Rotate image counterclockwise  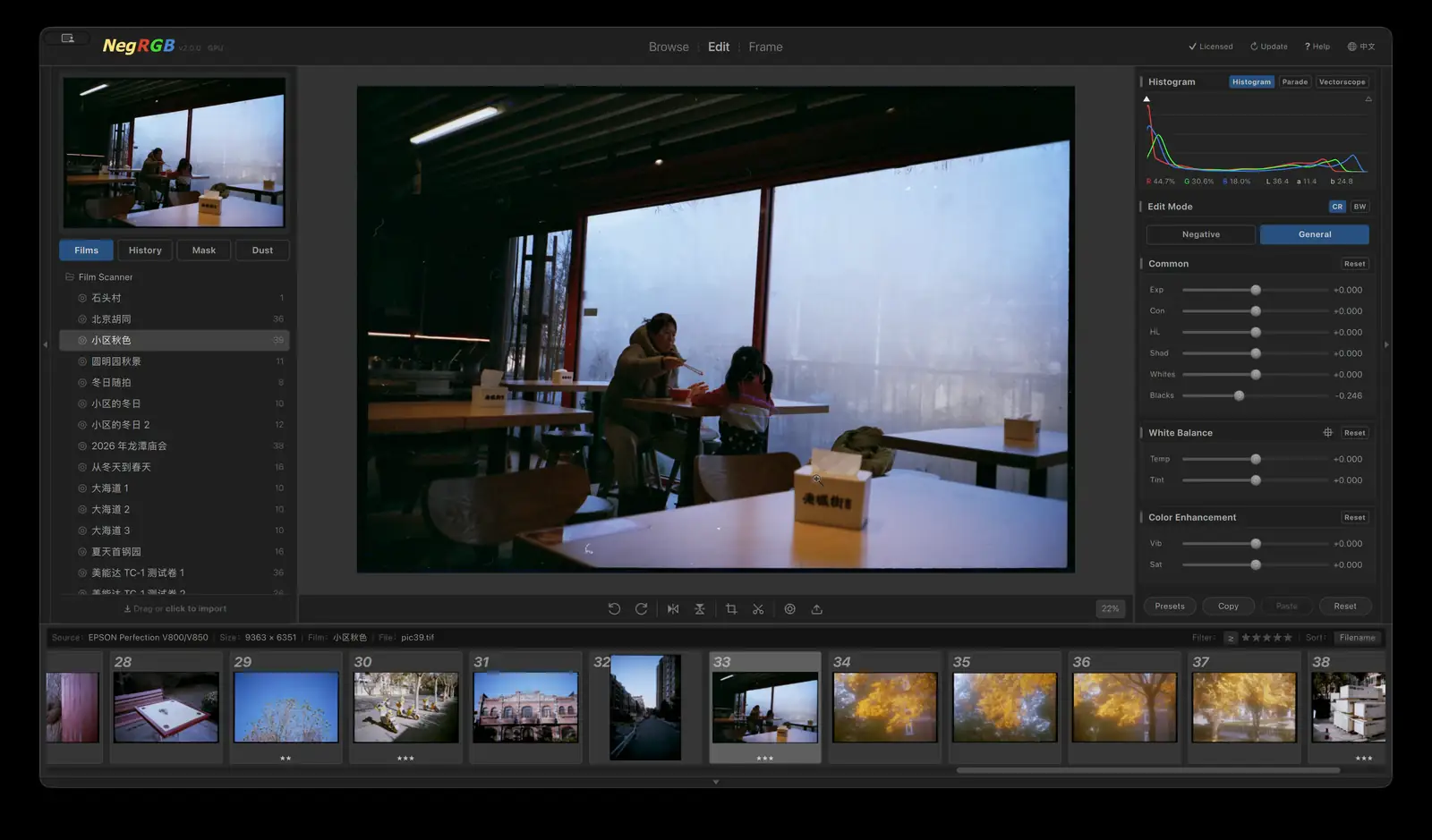coord(614,609)
